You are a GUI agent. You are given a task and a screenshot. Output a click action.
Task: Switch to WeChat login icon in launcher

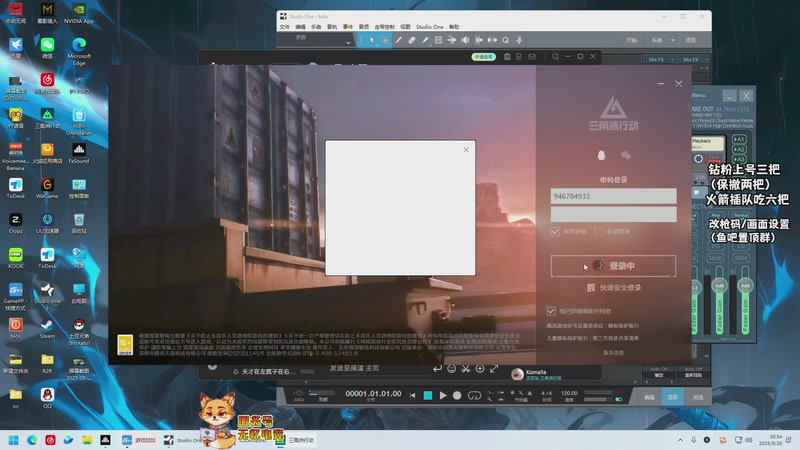click(626, 155)
